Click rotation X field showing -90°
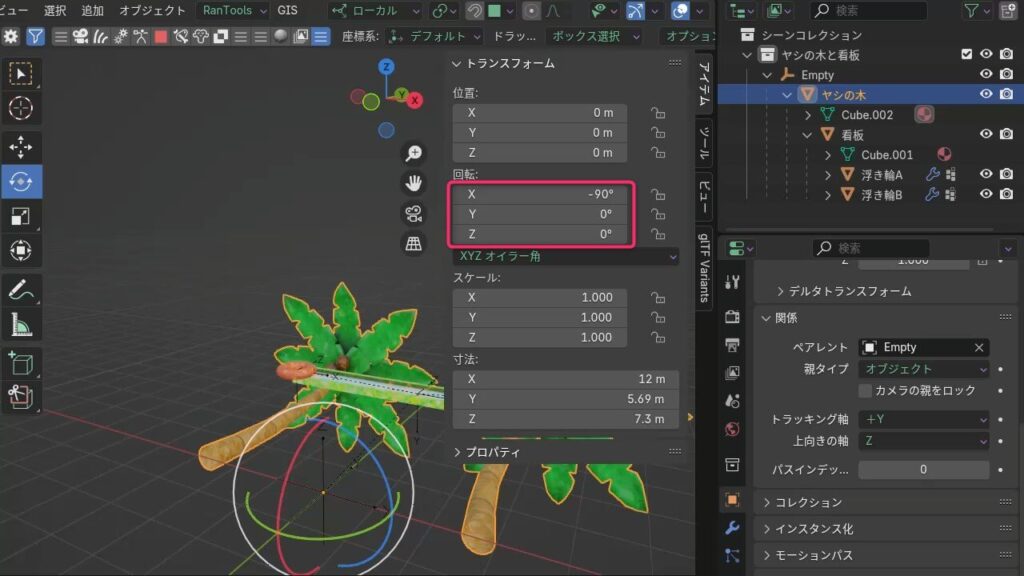This screenshot has width=1024, height=576. click(x=540, y=195)
